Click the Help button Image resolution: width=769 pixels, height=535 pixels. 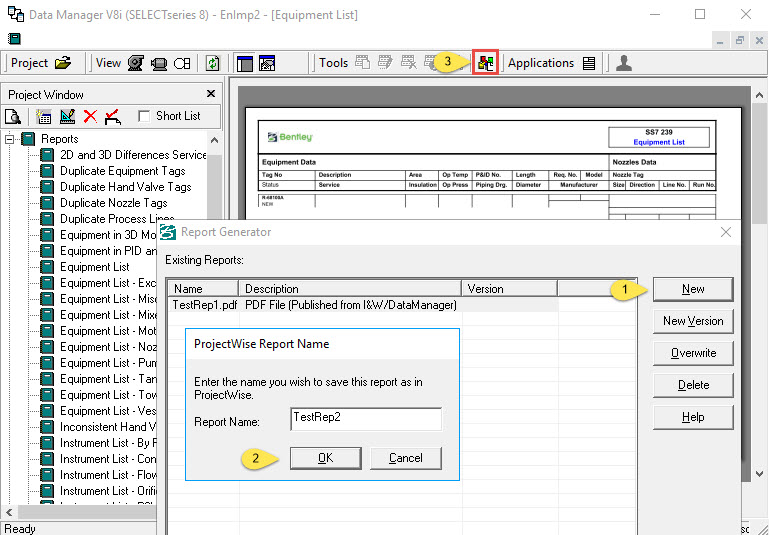[x=693, y=417]
